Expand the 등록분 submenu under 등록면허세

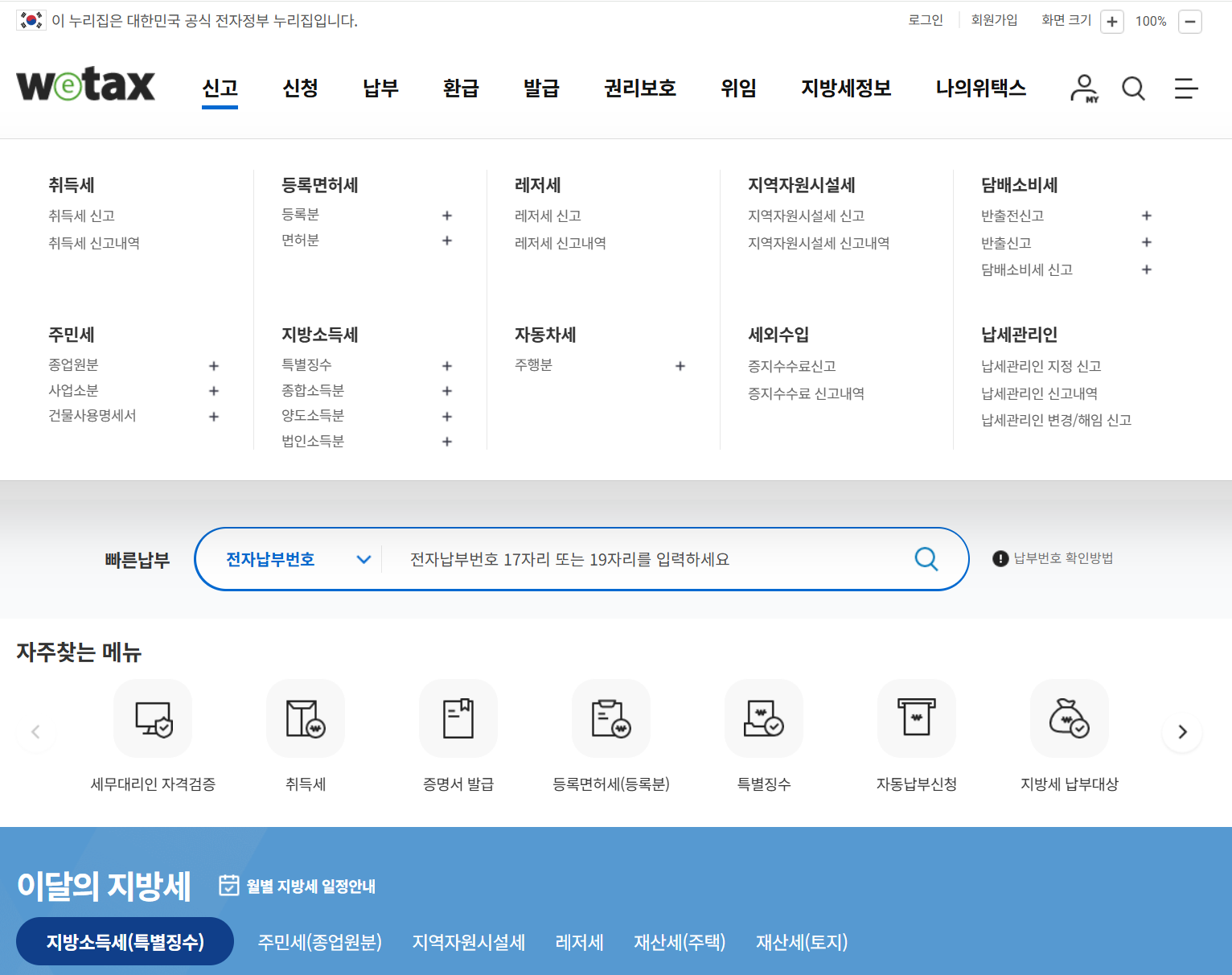446,215
